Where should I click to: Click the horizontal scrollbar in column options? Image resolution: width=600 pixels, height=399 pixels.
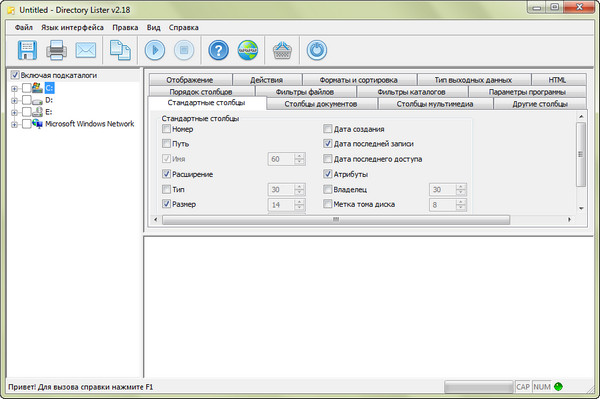click(x=336, y=220)
